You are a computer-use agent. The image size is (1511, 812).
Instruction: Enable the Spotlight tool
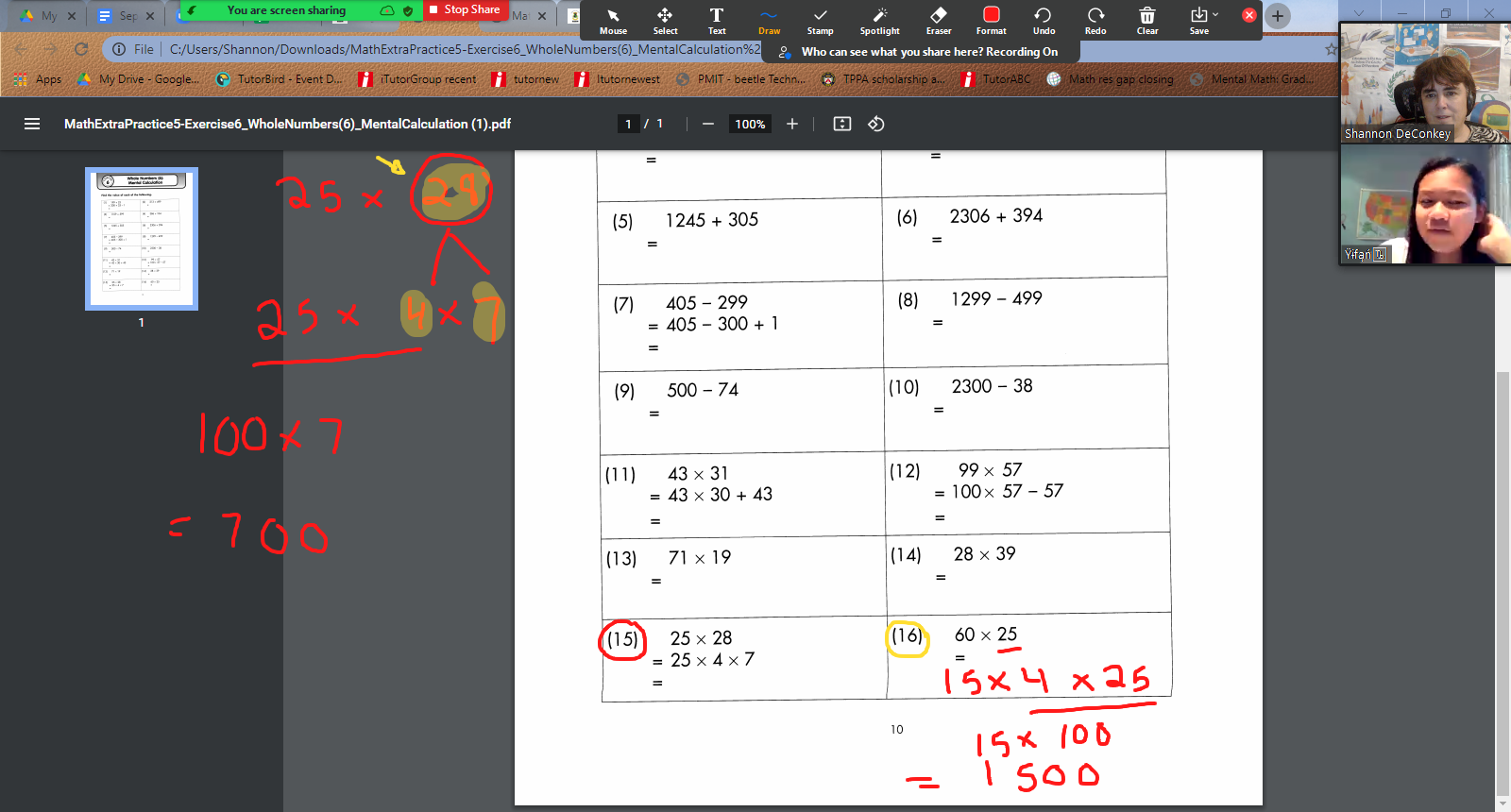(879, 20)
